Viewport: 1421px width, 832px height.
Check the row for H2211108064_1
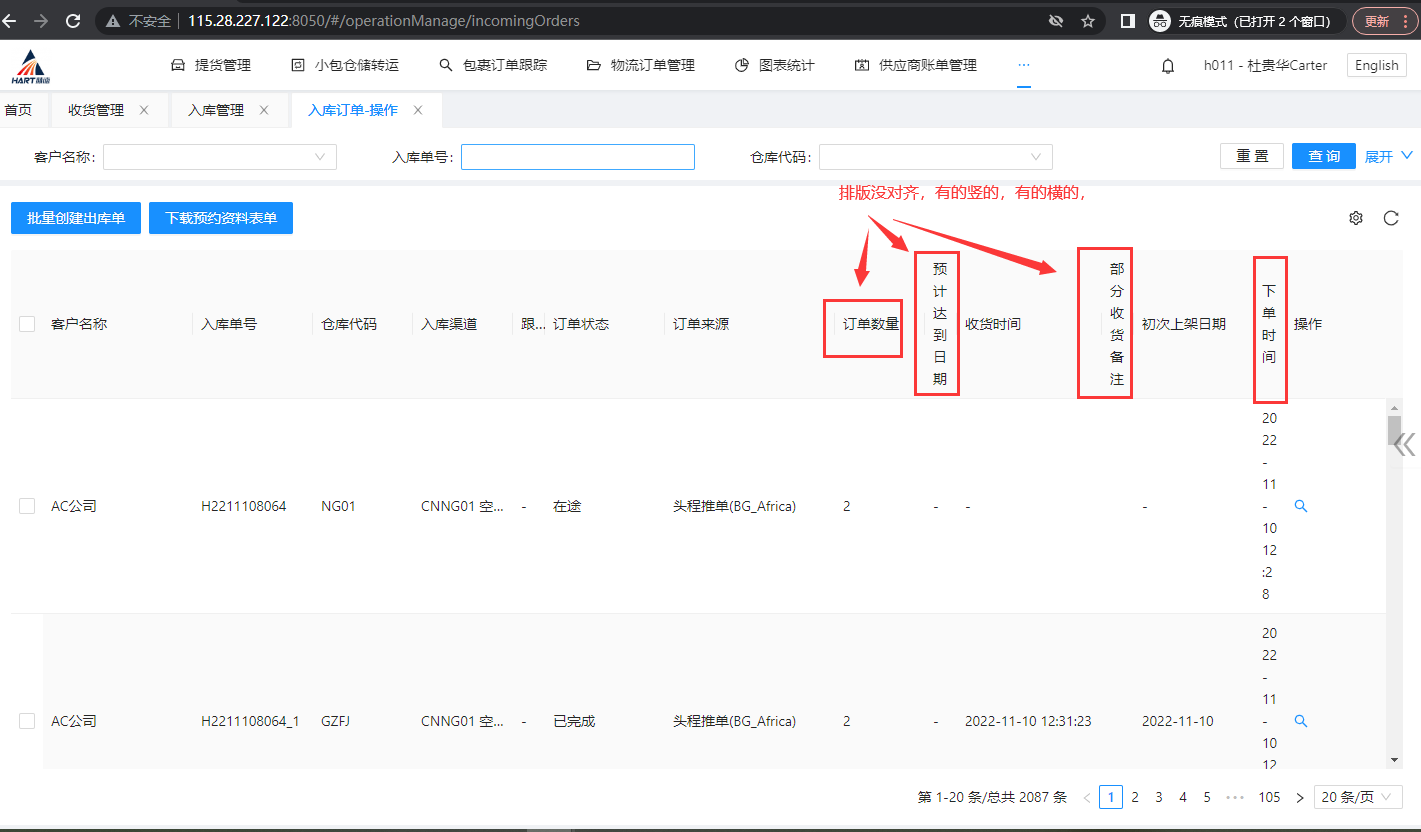pos(27,721)
